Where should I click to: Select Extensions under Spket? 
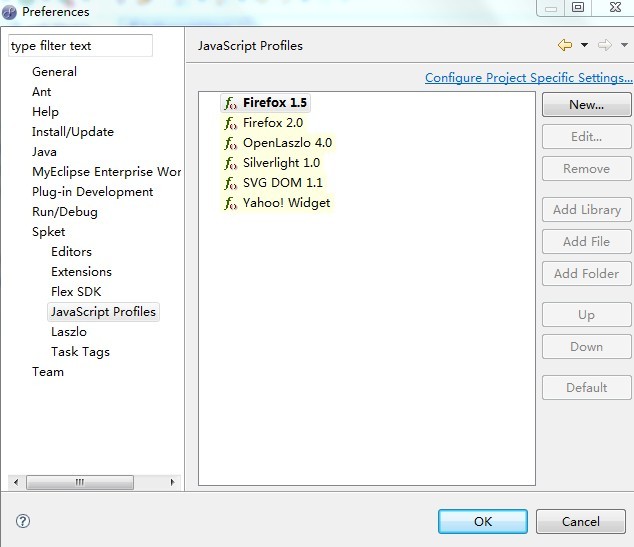point(81,272)
